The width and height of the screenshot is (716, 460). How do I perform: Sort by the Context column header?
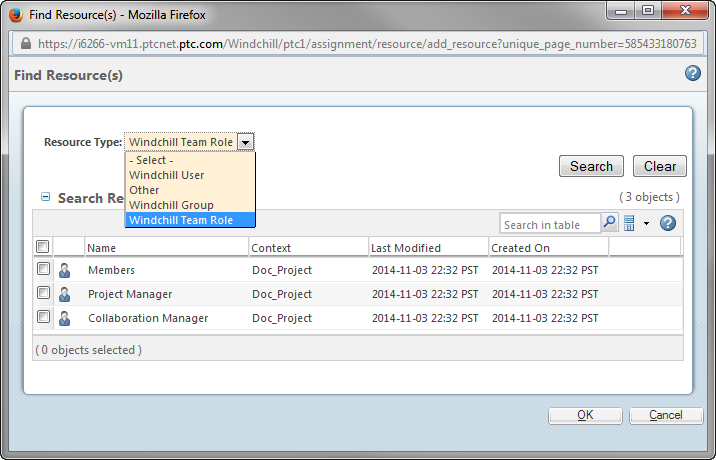pyautogui.click(x=309, y=248)
